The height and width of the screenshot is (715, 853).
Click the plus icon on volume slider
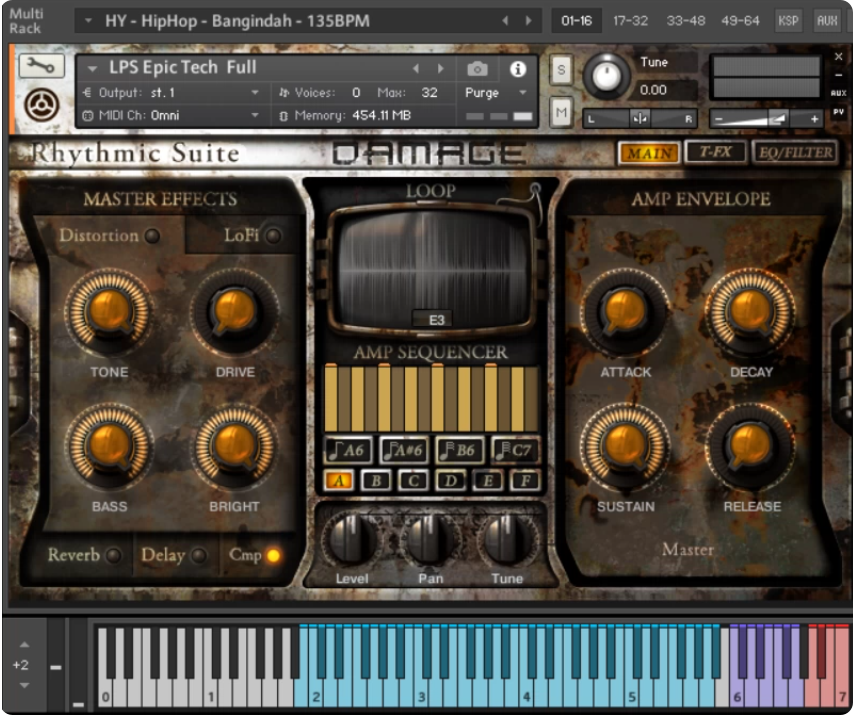(x=814, y=119)
